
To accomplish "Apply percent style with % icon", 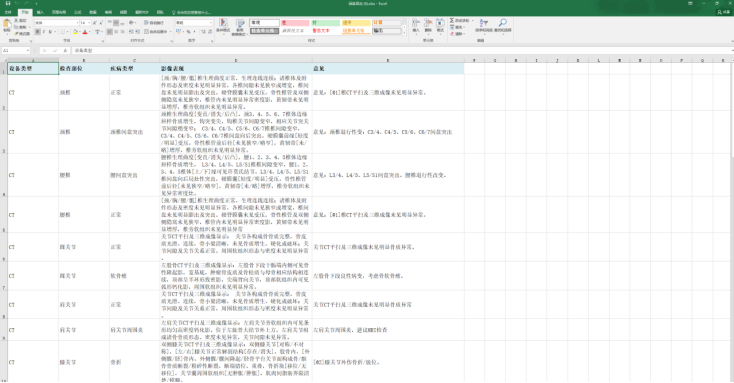I will coord(188,32).
